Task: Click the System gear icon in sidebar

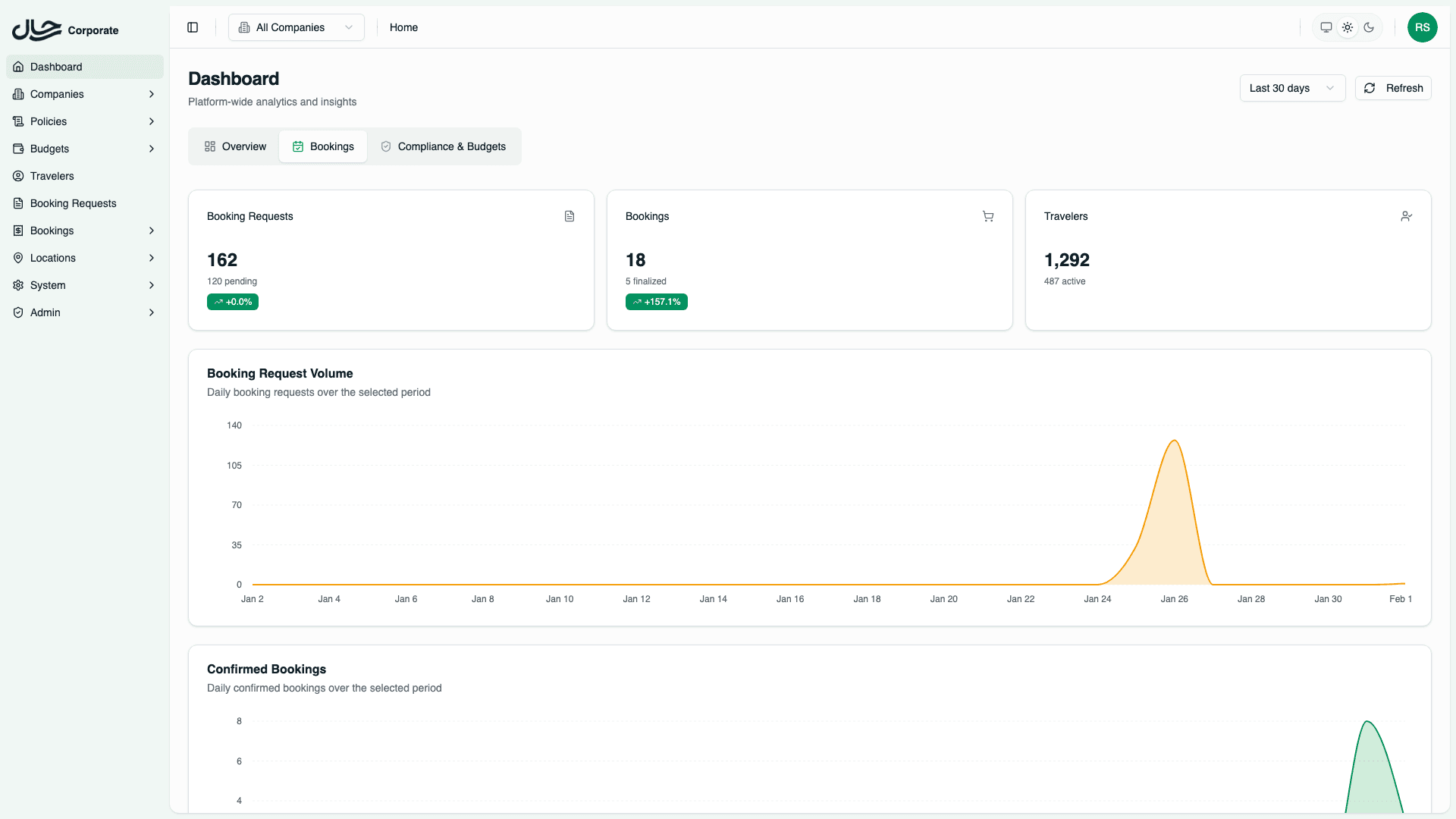Action: click(18, 285)
